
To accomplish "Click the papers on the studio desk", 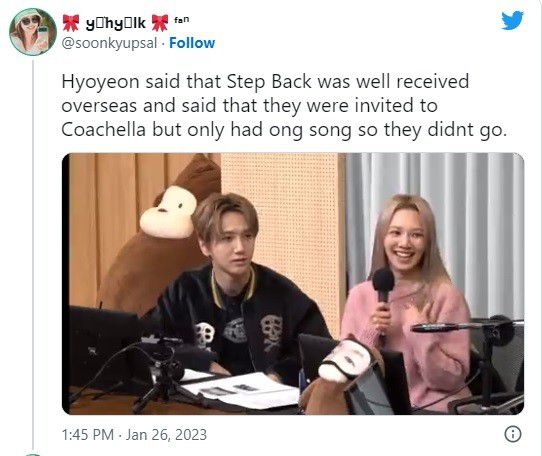I will [242, 389].
